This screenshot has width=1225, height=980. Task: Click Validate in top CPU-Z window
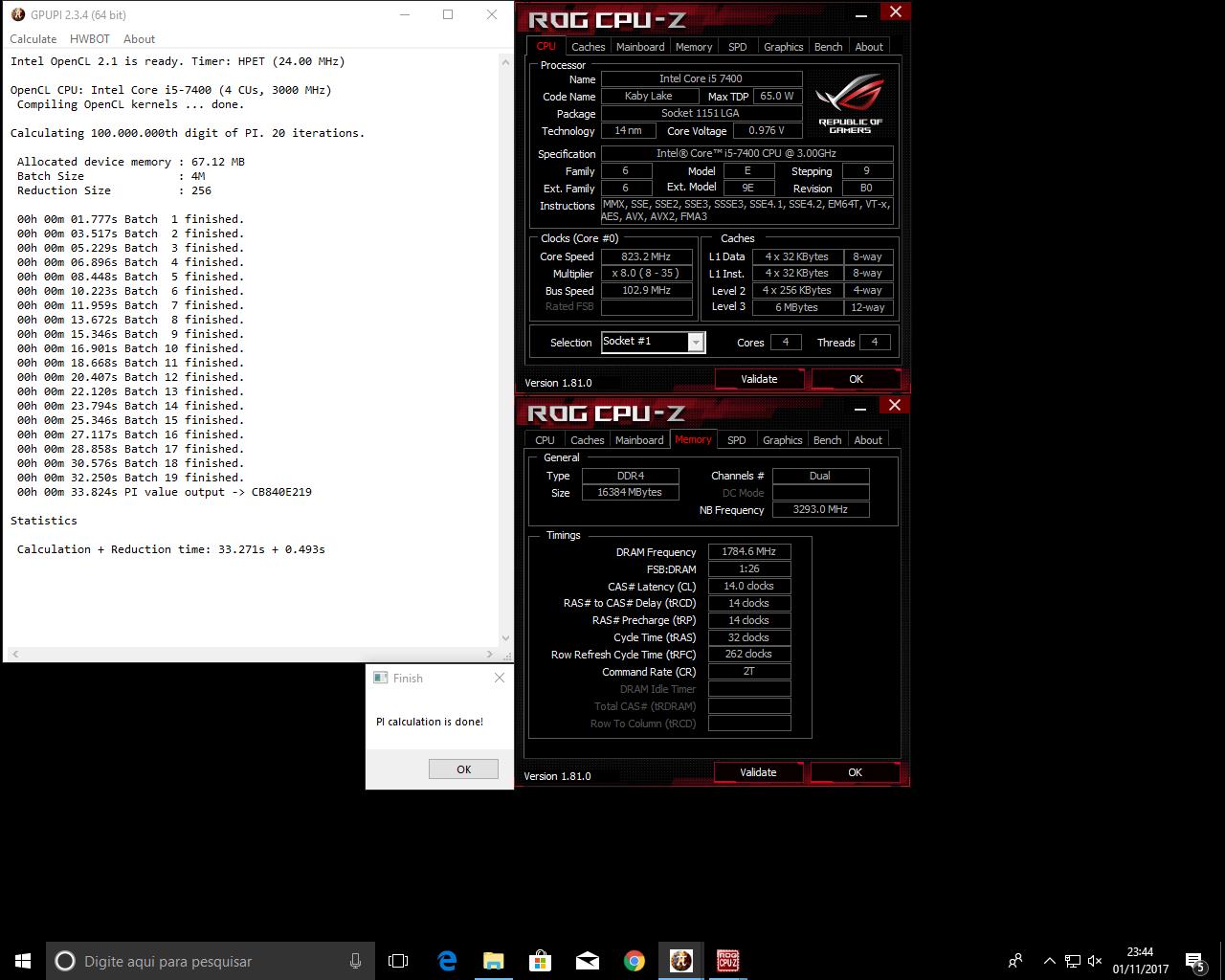click(759, 379)
